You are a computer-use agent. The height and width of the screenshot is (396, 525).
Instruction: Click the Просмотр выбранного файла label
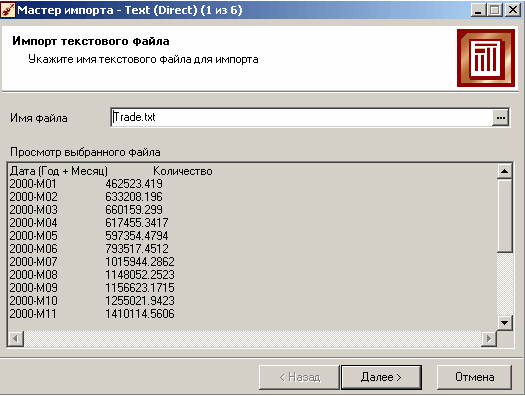click(x=85, y=152)
